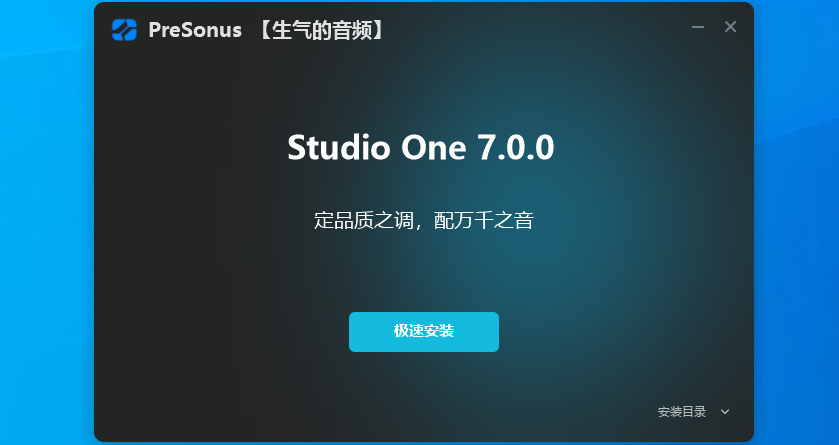Minimize the Studio One installer window
The width and height of the screenshot is (839, 445).
[698, 27]
